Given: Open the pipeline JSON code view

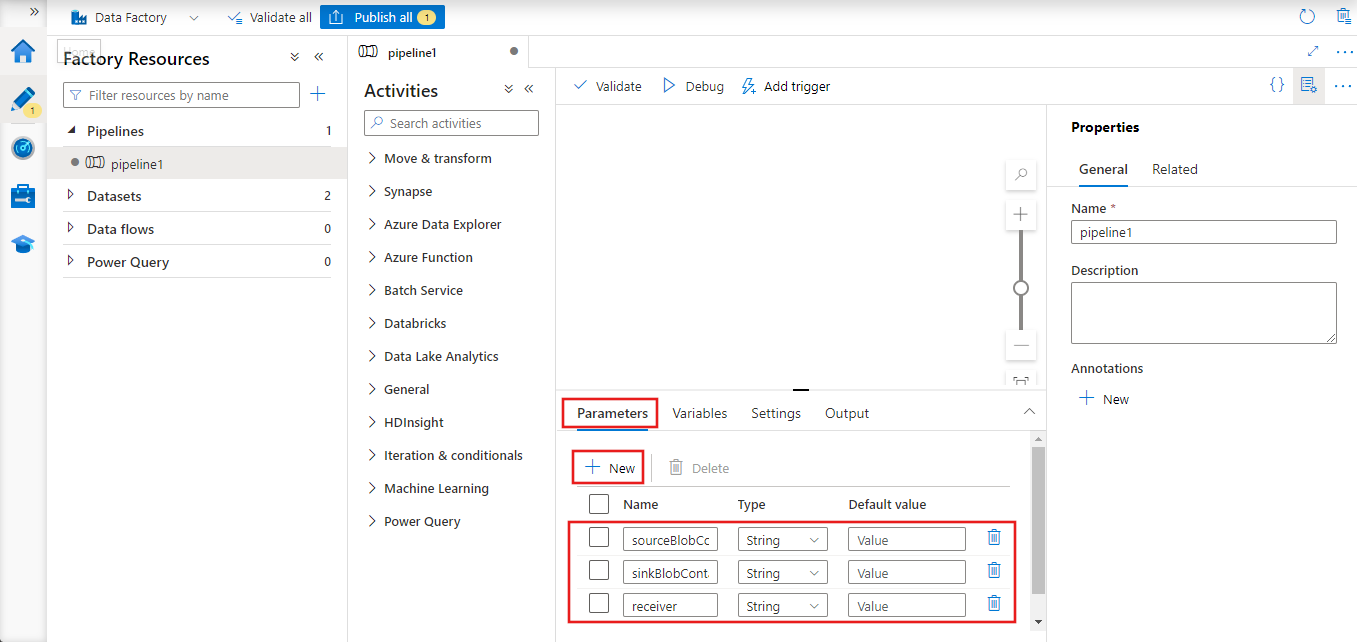Looking at the screenshot, I should (1277, 85).
